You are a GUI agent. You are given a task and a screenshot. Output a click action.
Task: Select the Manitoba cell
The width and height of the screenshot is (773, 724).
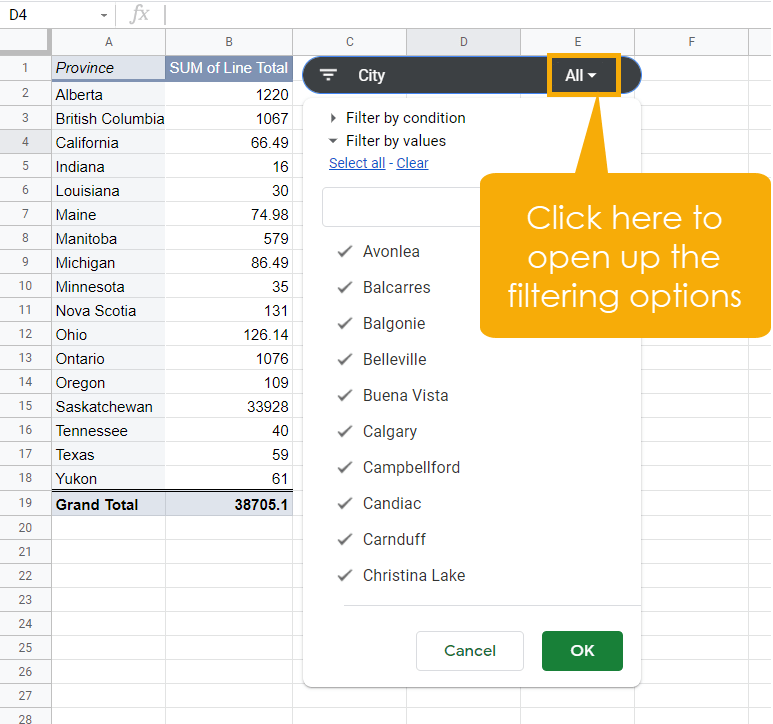(108, 239)
